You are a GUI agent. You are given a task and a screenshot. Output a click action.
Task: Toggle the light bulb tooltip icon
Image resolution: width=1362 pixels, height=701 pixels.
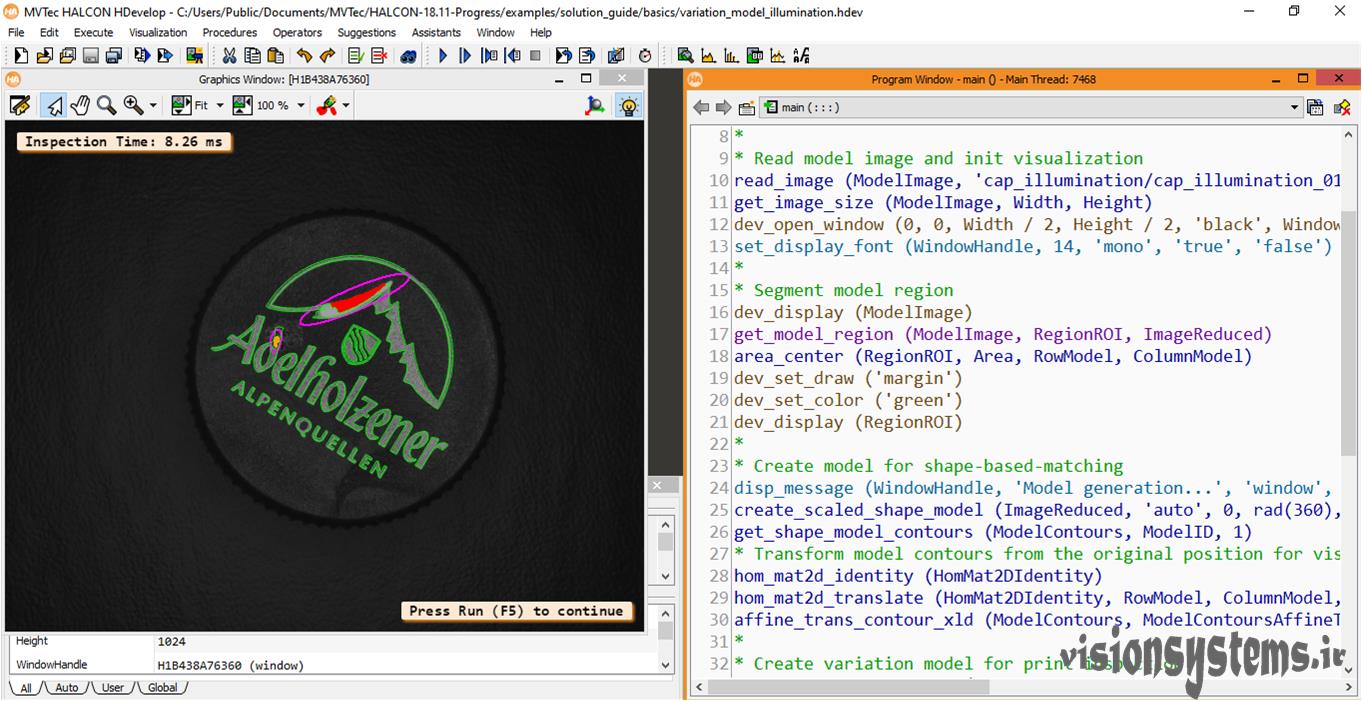pyautogui.click(x=629, y=105)
